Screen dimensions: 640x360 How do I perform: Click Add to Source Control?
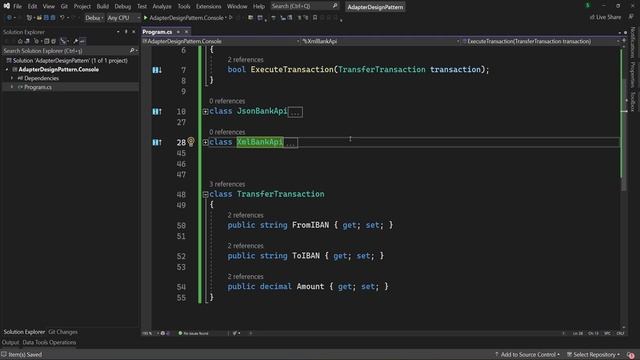pos(527,354)
